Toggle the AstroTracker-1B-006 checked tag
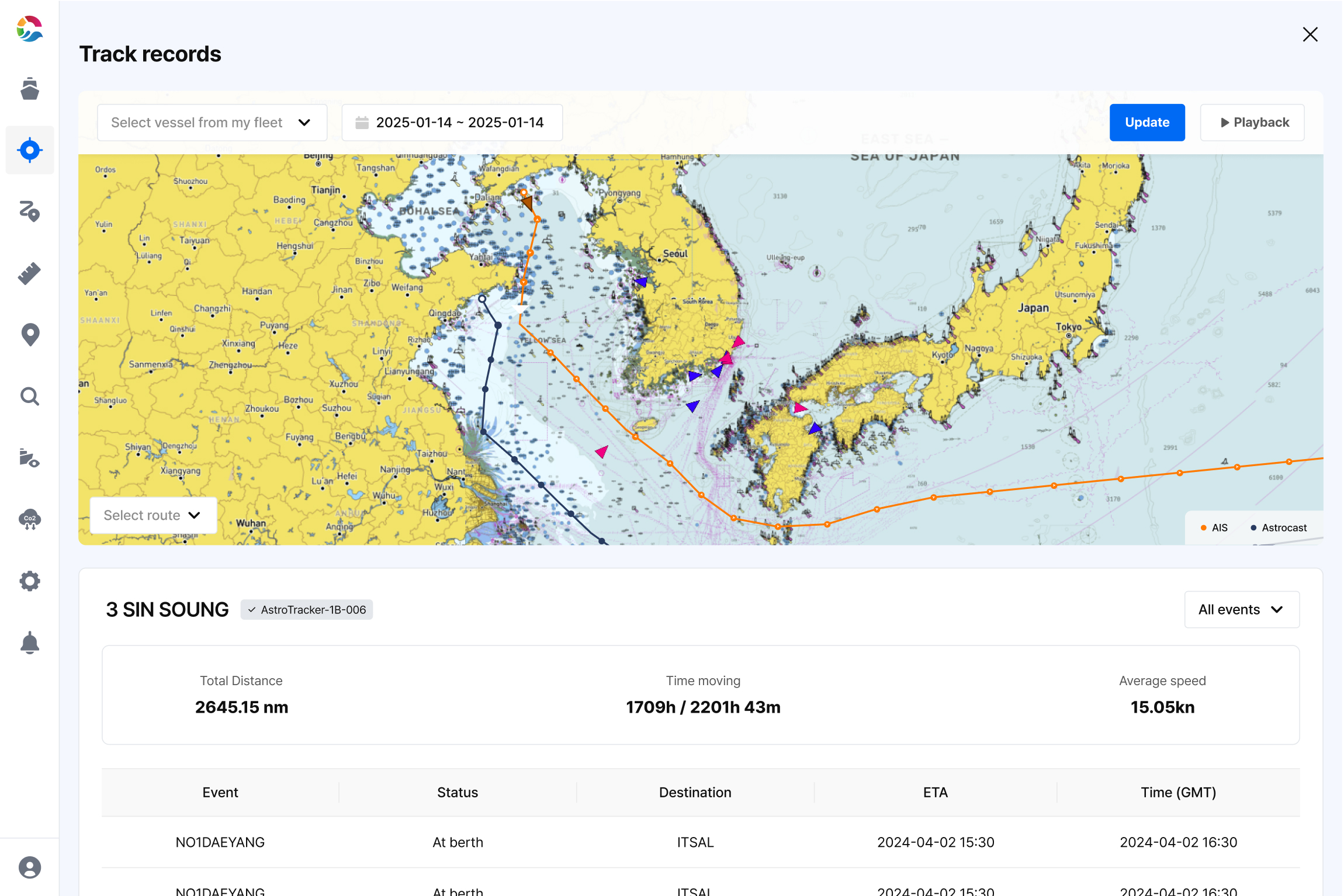The height and width of the screenshot is (896, 1344). pos(307,610)
